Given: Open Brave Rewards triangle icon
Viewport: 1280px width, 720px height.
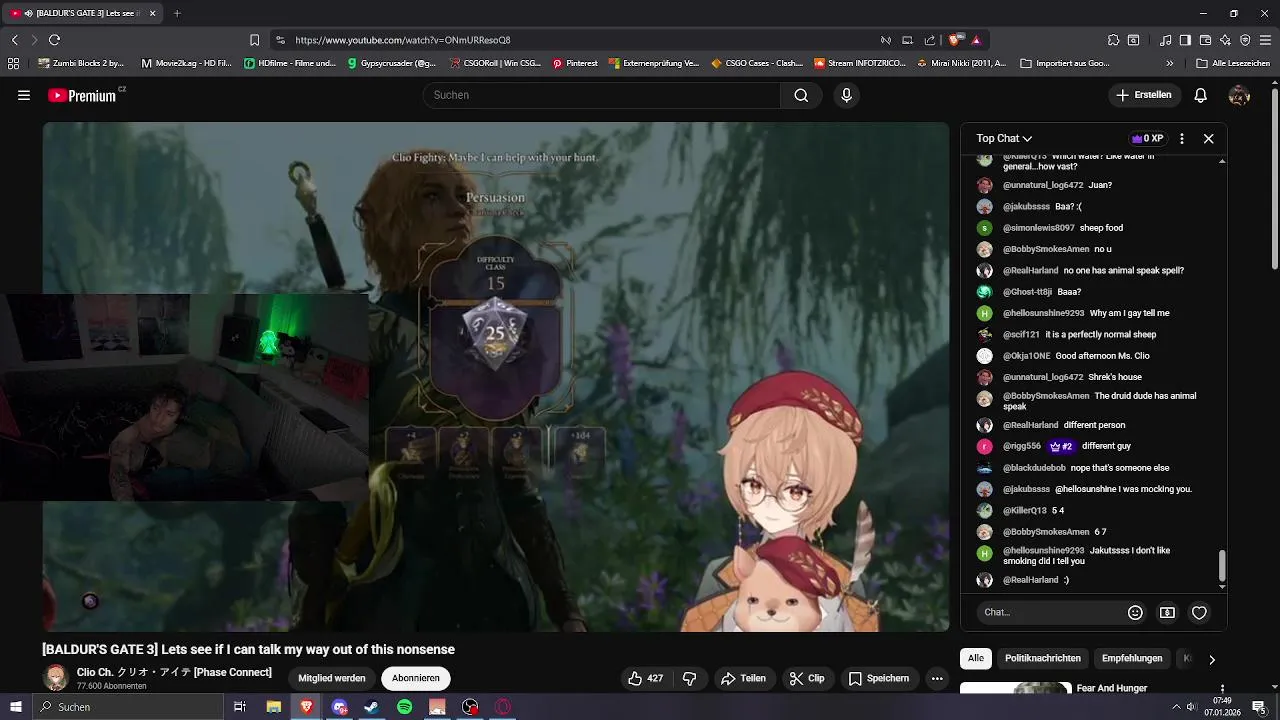Looking at the screenshot, I should coord(976,40).
